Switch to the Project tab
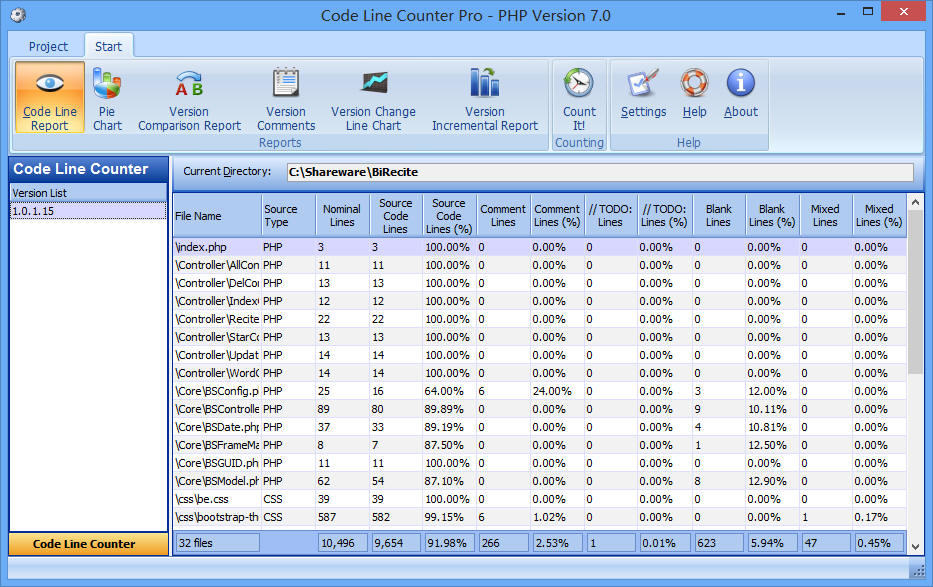Viewport: 933px width, 587px height. coord(47,45)
